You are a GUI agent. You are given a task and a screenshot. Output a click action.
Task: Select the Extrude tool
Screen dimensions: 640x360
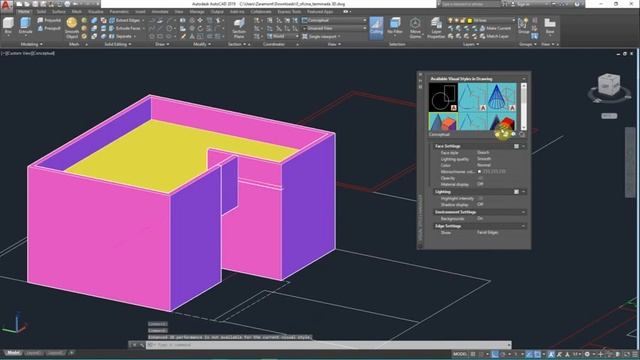point(25,26)
